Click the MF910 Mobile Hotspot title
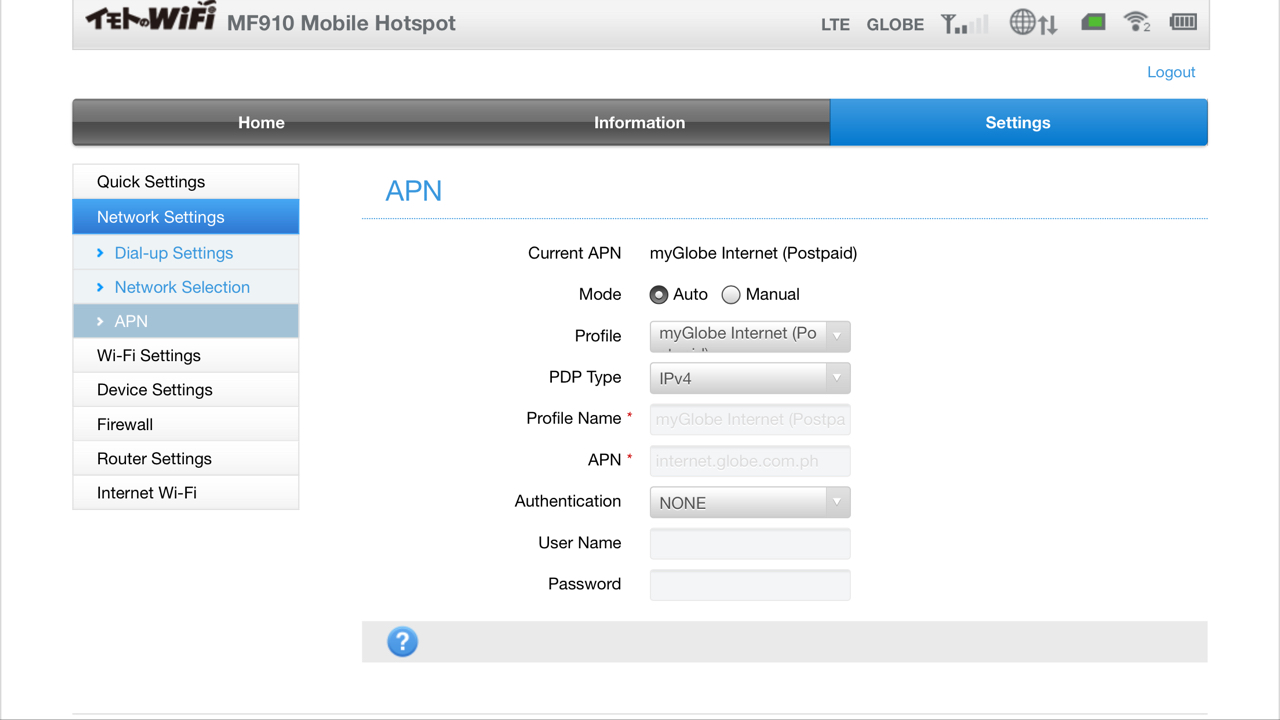Screen dimensions: 1280x720 341,23
